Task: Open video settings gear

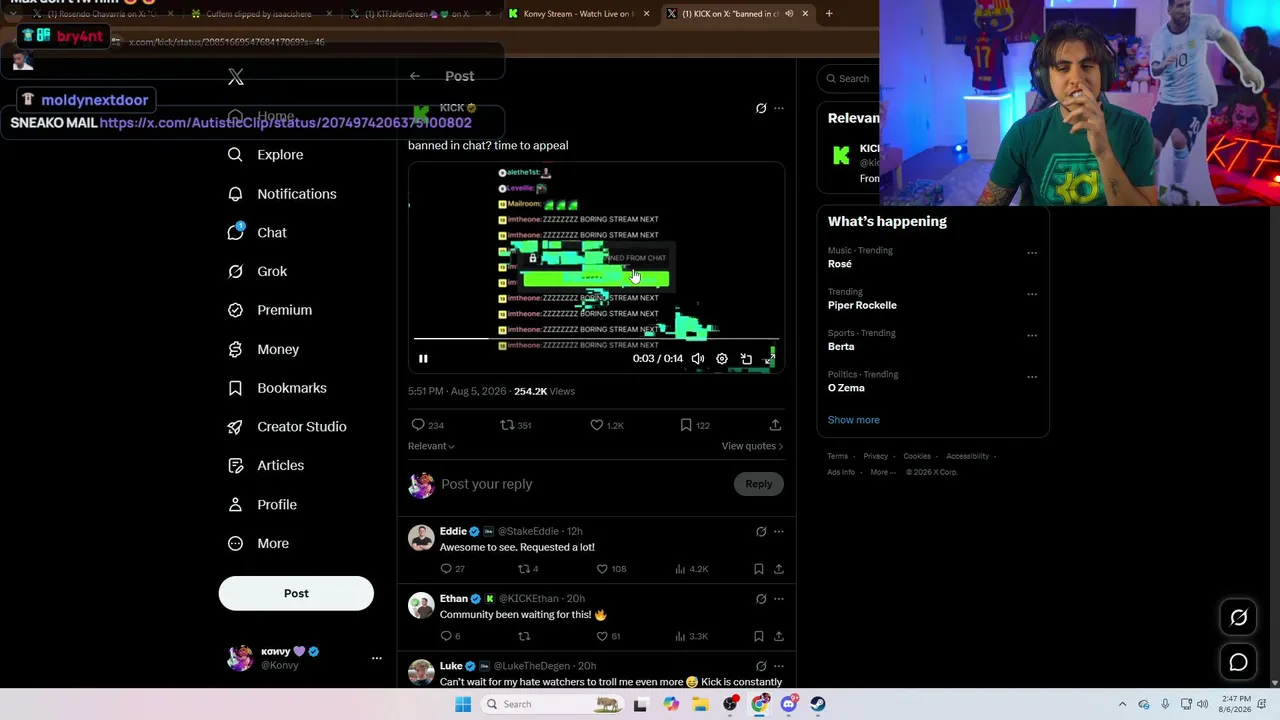Action: [722, 359]
